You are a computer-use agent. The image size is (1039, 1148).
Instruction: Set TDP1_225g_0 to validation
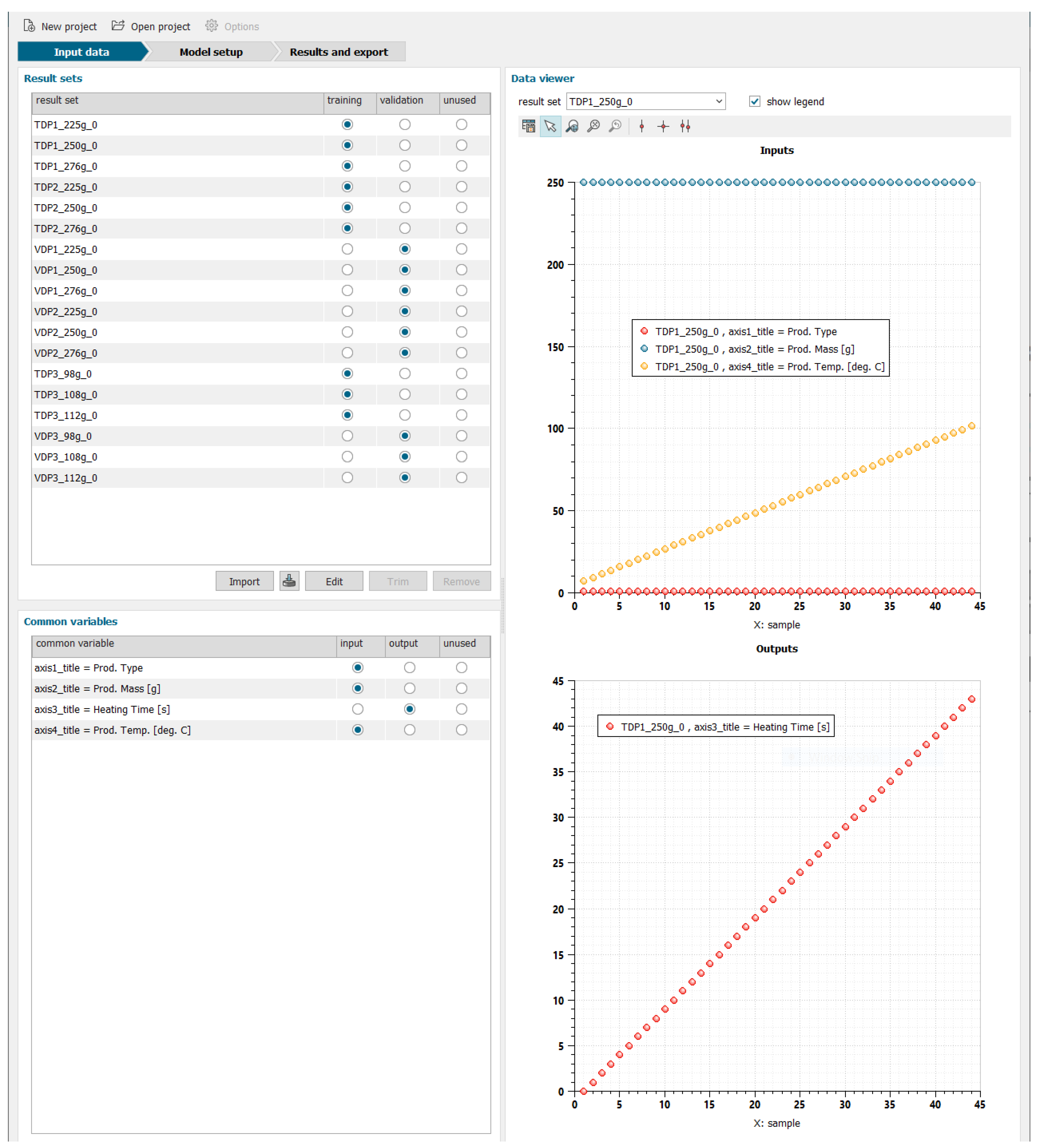405,124
